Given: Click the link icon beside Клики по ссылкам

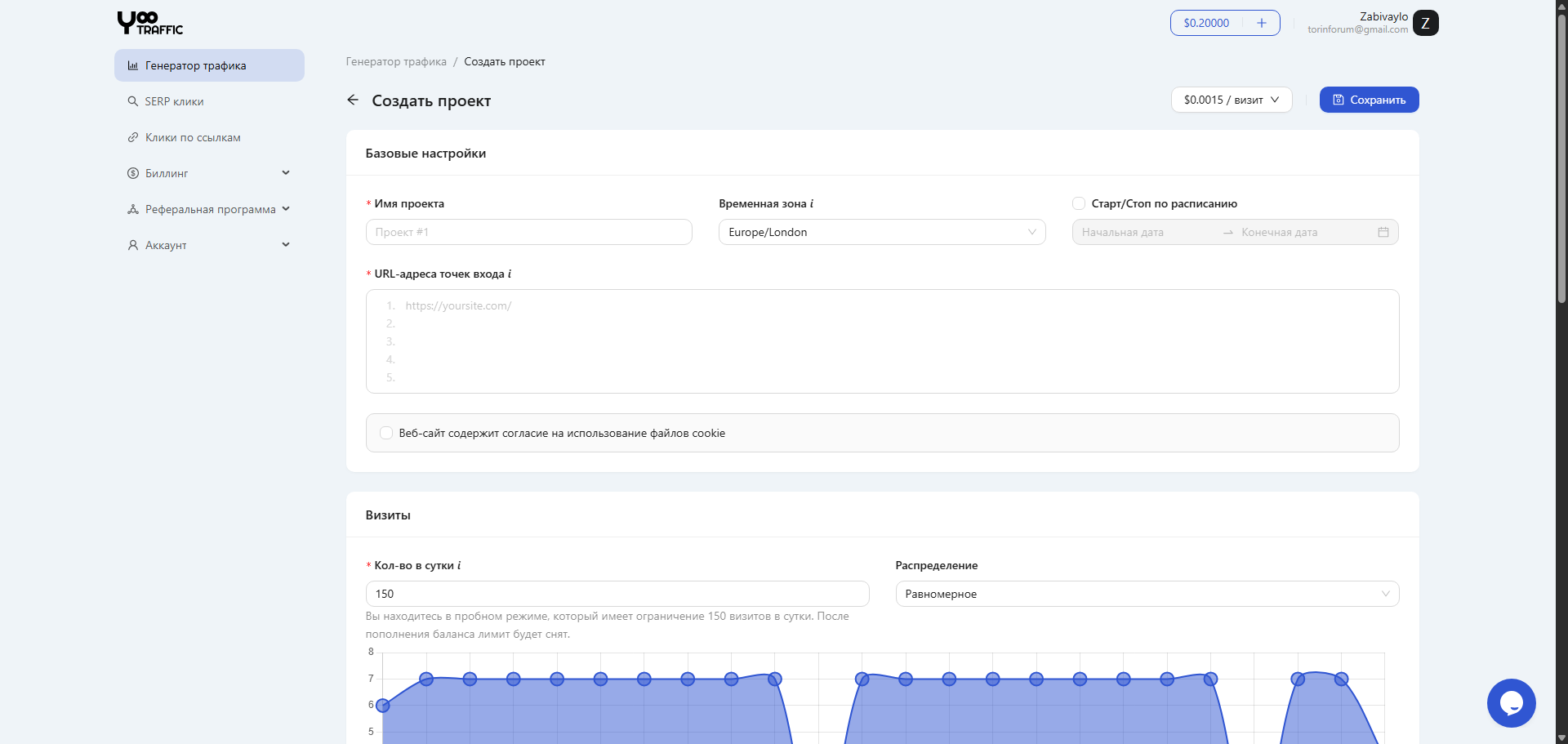Looking at the screenshot, I should tap(133, 137).
